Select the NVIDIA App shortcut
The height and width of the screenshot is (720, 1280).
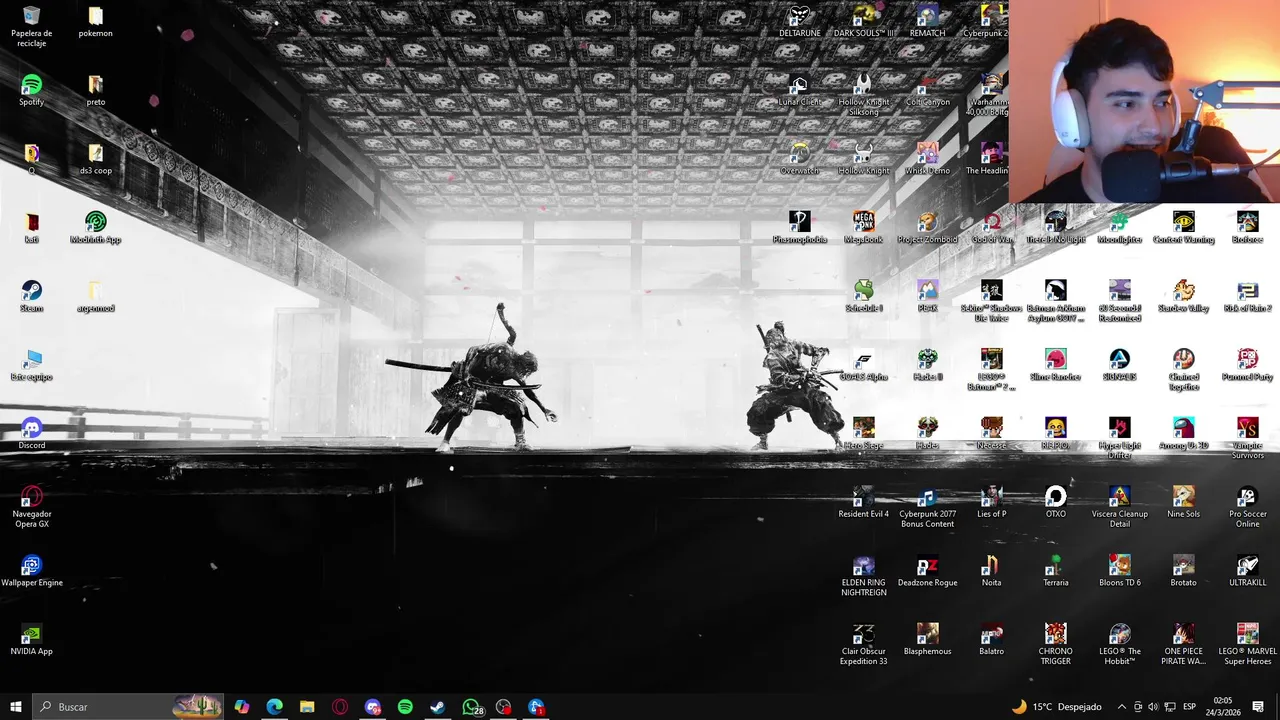tap(31, 640)
